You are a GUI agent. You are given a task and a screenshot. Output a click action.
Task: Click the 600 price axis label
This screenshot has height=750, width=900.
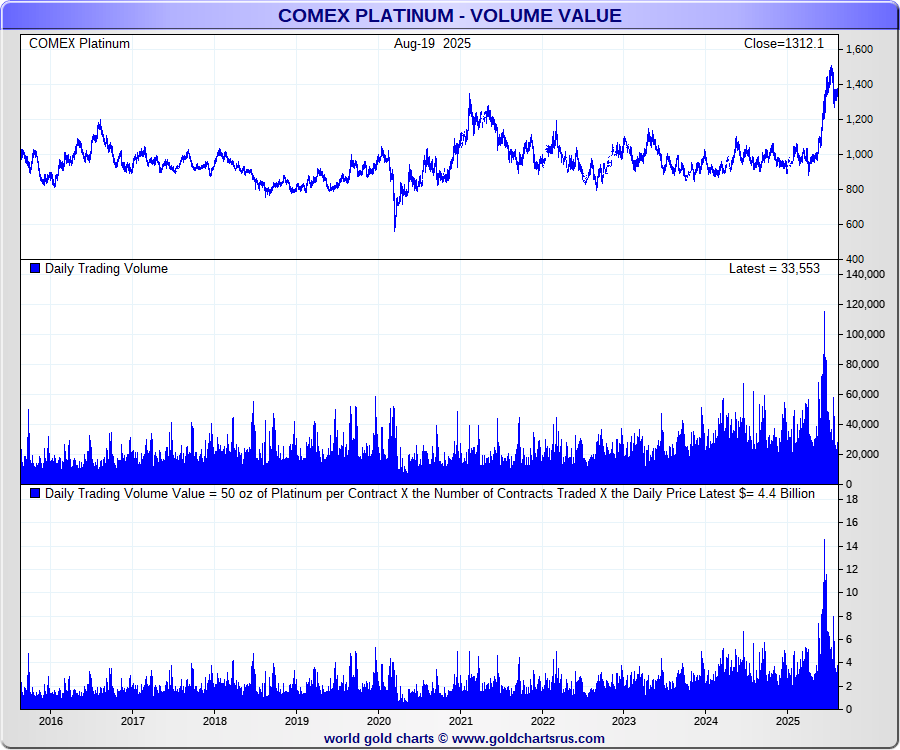pyautogui.click(x=855, y=224)
